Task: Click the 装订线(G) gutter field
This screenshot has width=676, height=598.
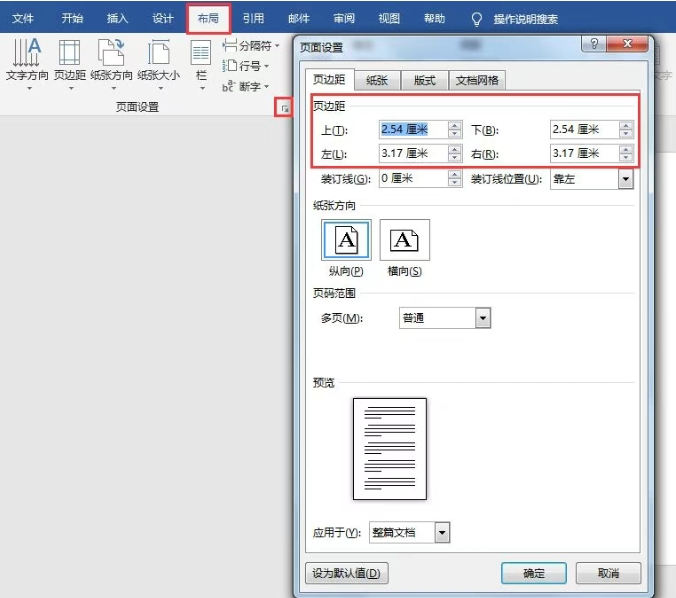Action: pos(413,178)
